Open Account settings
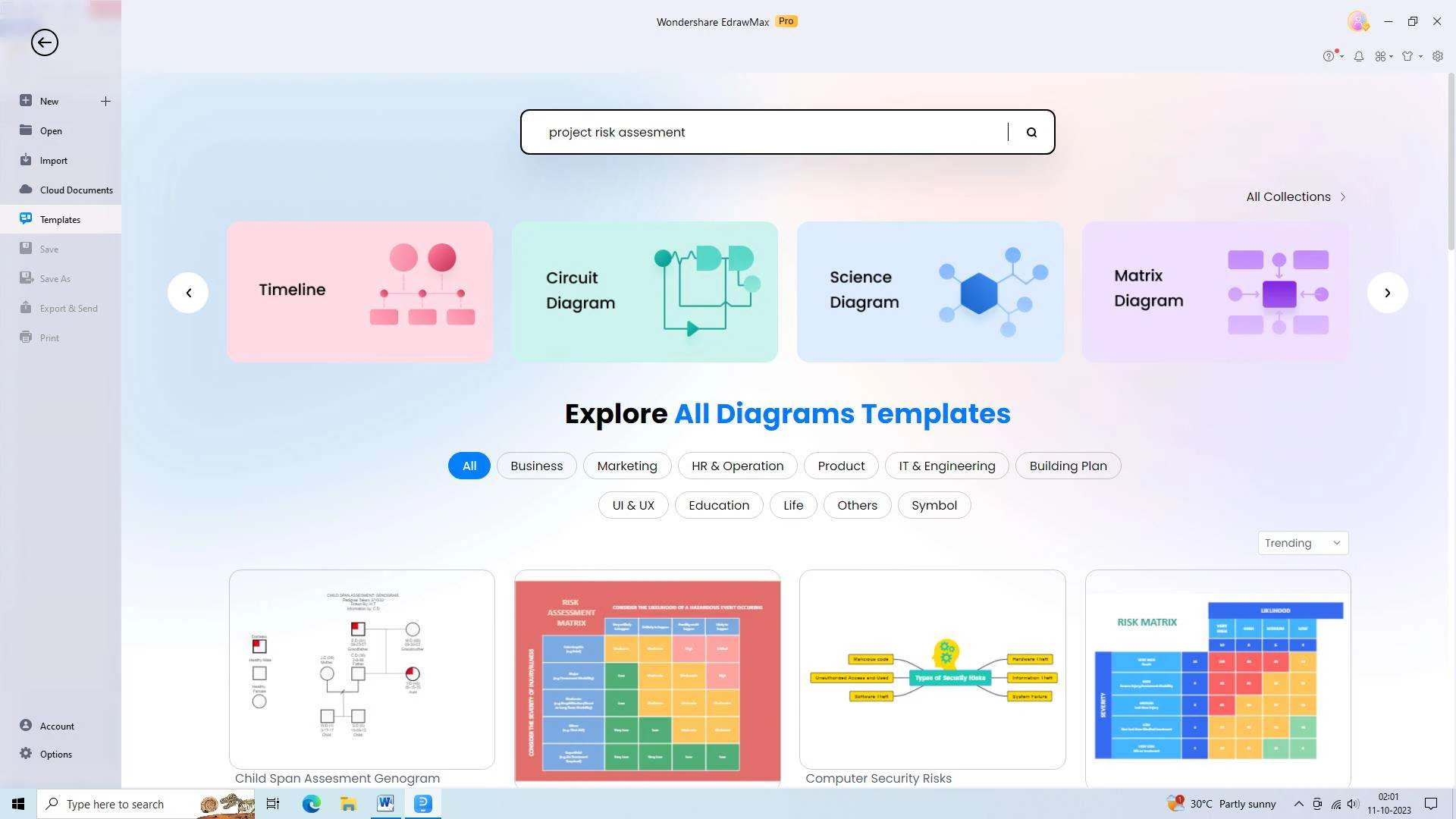 [56, 725]
